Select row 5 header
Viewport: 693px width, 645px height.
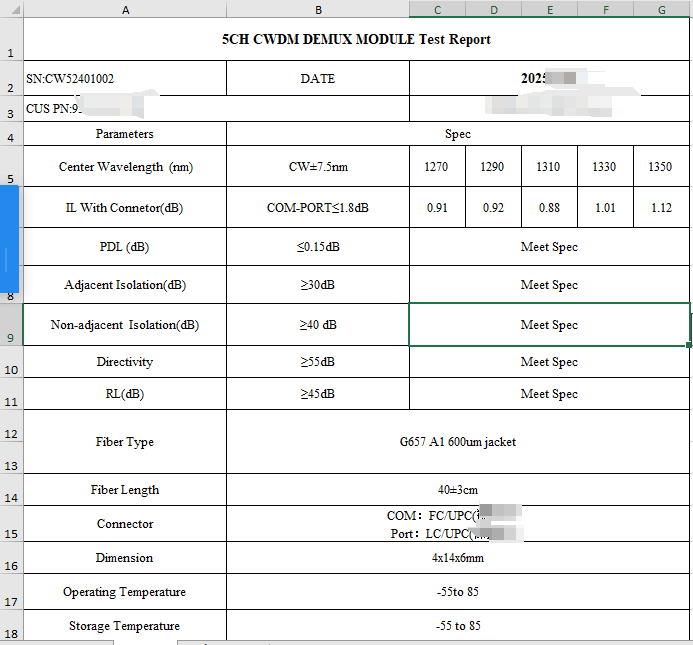click(11, 168)
